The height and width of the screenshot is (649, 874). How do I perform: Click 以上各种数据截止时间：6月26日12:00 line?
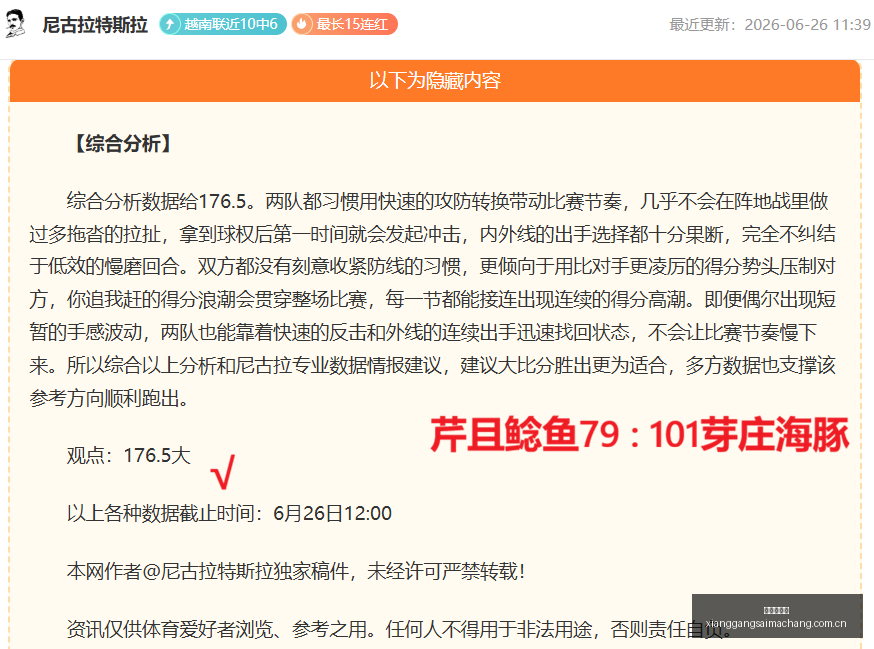[229, 513]
